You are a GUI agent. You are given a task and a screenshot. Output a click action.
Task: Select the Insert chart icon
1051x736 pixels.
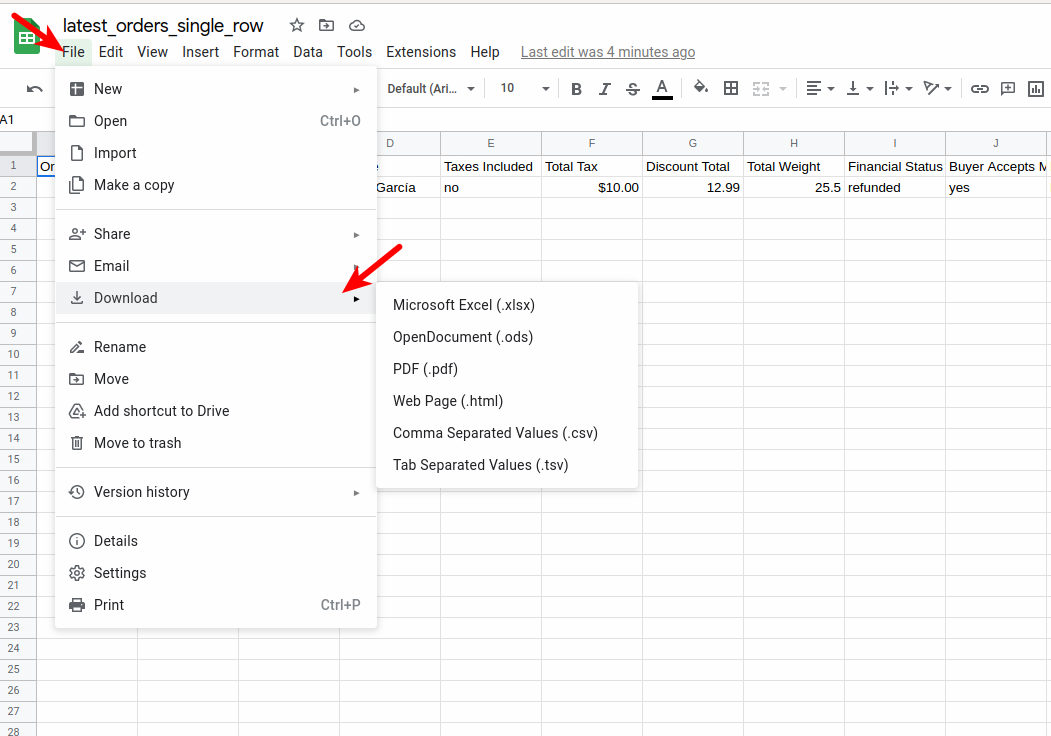coord(1036,88)
